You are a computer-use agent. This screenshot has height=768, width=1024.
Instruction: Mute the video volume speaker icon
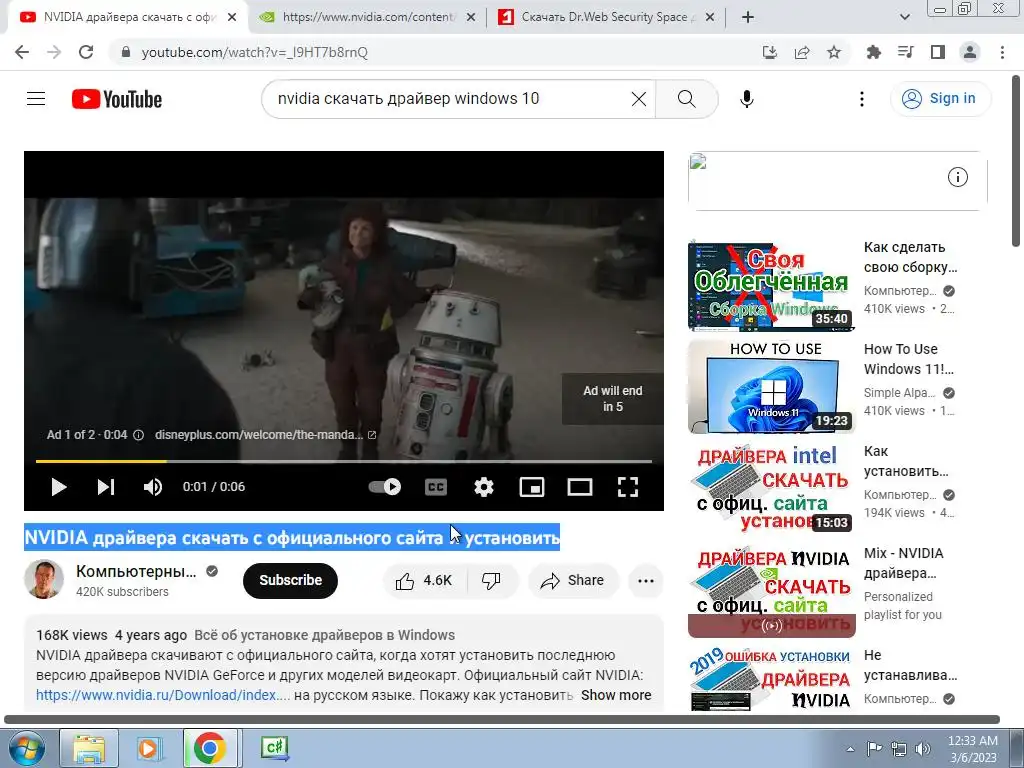(x=153, y=487)
